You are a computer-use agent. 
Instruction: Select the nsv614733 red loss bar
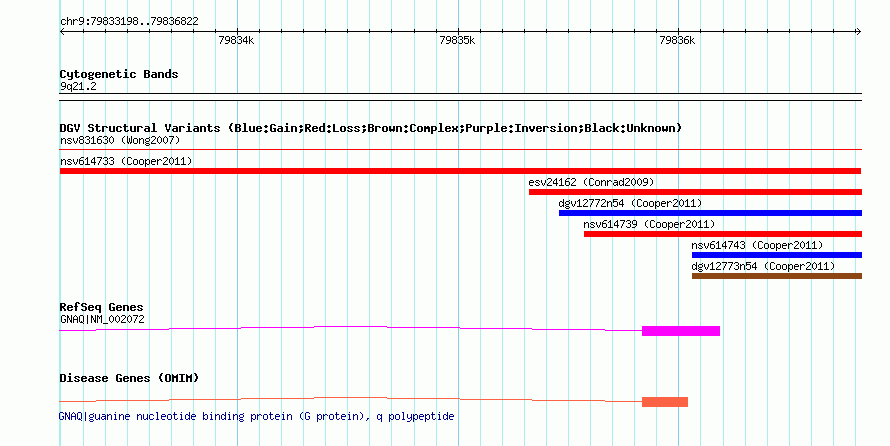tap(460, 171)
